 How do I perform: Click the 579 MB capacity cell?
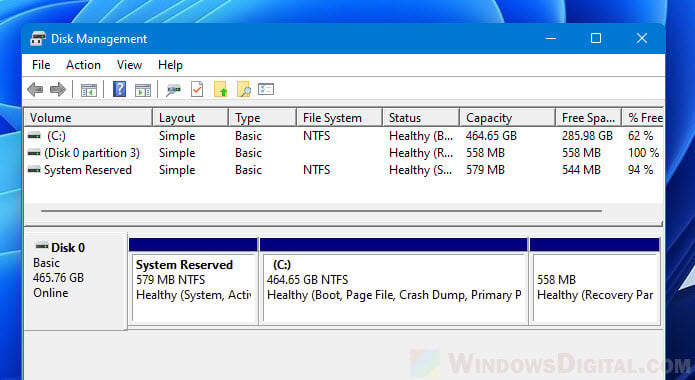pyautogui.click(x=485, y=170)
